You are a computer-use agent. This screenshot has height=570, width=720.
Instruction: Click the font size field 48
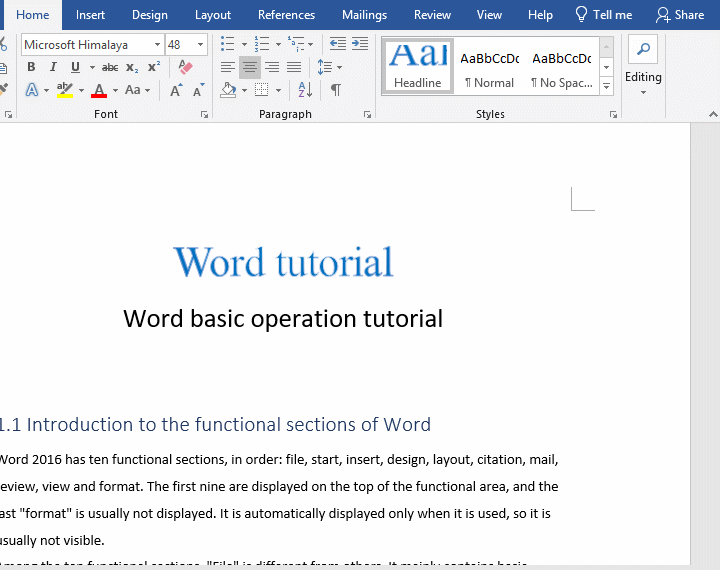(180, 45)
